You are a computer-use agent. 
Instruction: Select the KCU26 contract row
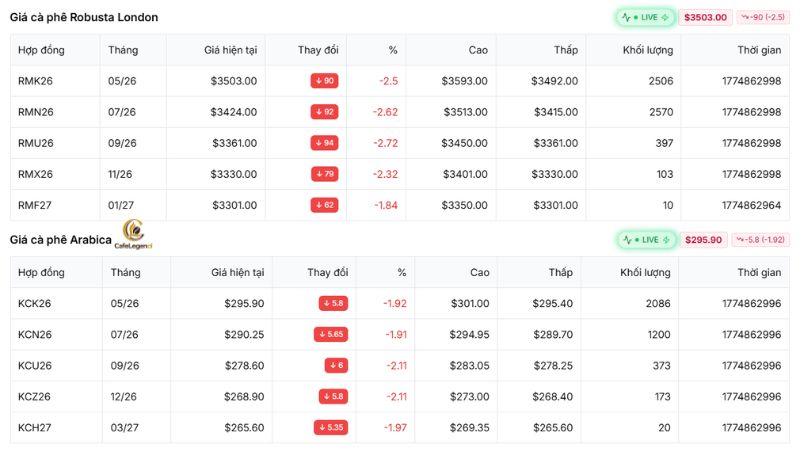click(399, 365)
